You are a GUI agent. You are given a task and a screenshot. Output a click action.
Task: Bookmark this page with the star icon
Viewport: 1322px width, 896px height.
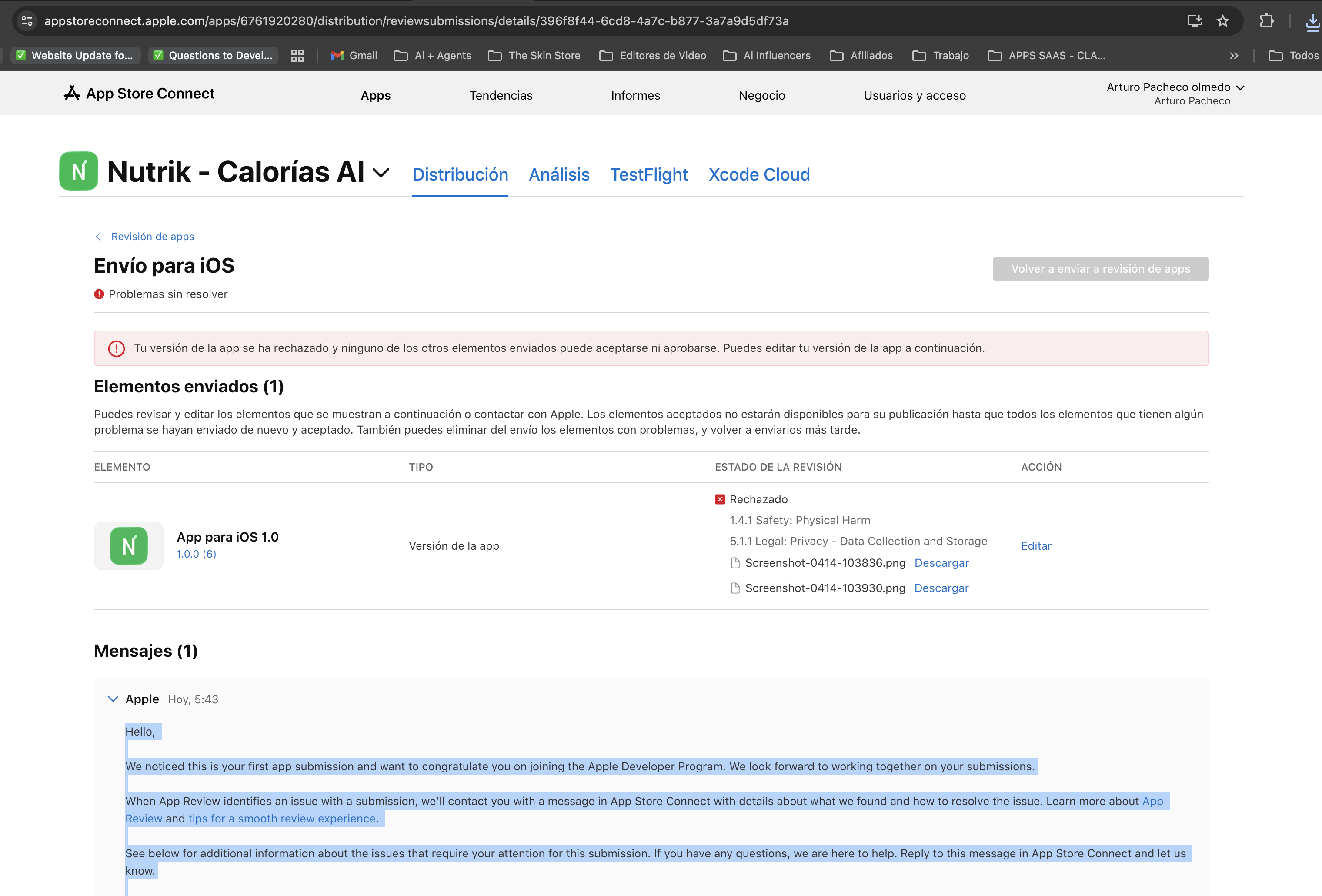pyautogui.click(x=1222, y=21)
